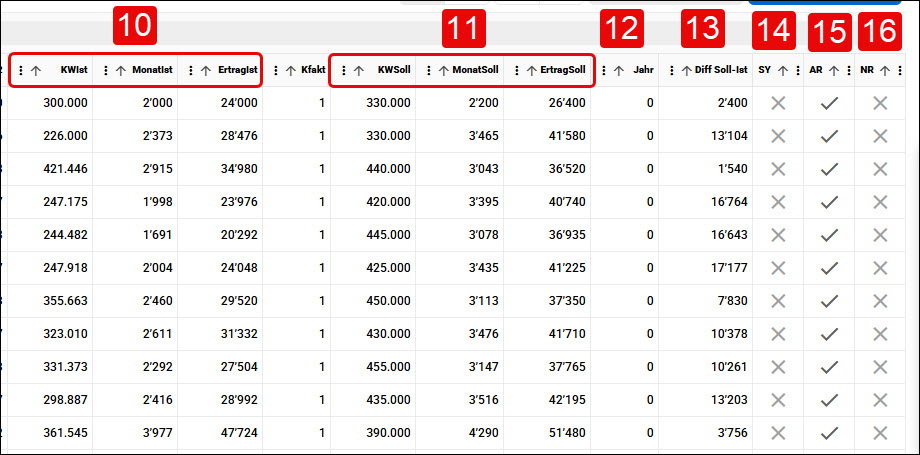The height and width of the screenshot is (455, 920).
Task: Open the AR column three-dot menu
Action: point(848,70)
